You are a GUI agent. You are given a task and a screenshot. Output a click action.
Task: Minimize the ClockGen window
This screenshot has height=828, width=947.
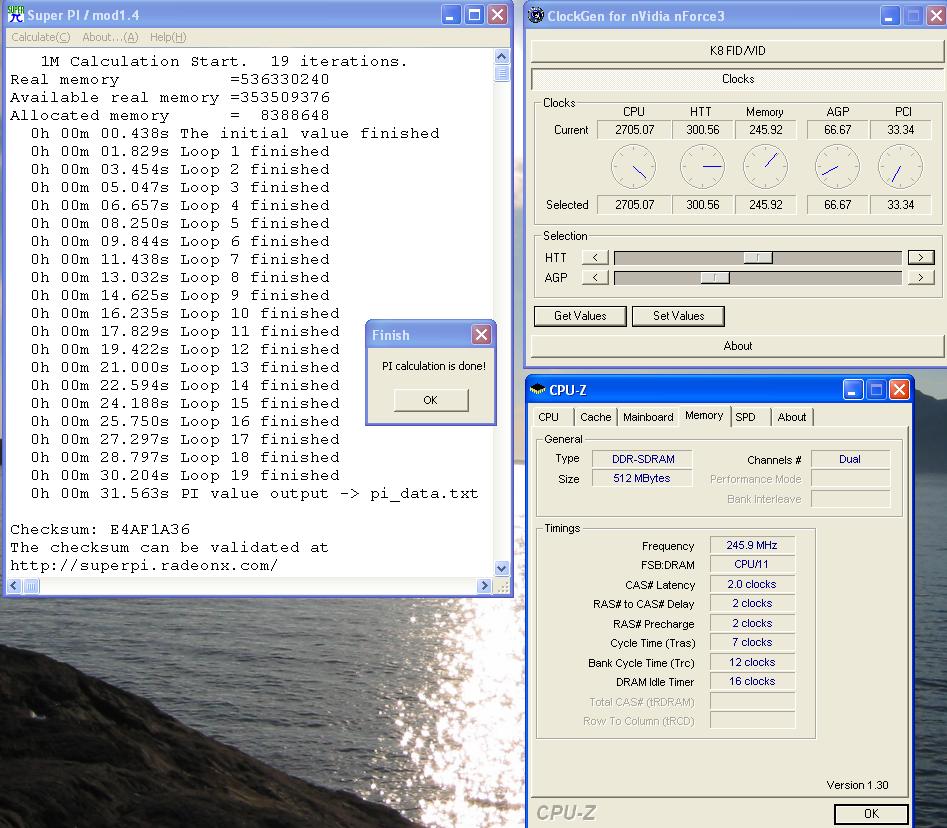[888, 16]
